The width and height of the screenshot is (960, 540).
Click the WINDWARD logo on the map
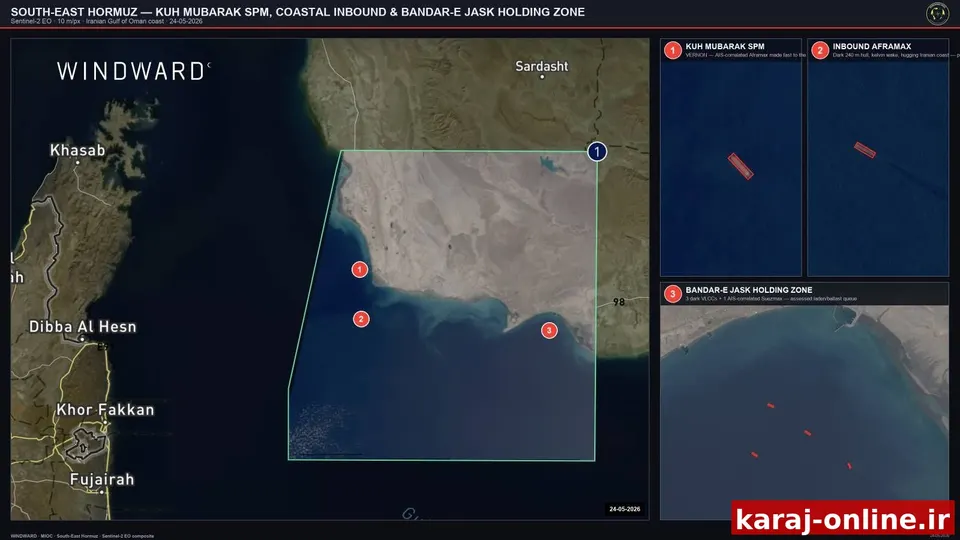click(133, 72)
